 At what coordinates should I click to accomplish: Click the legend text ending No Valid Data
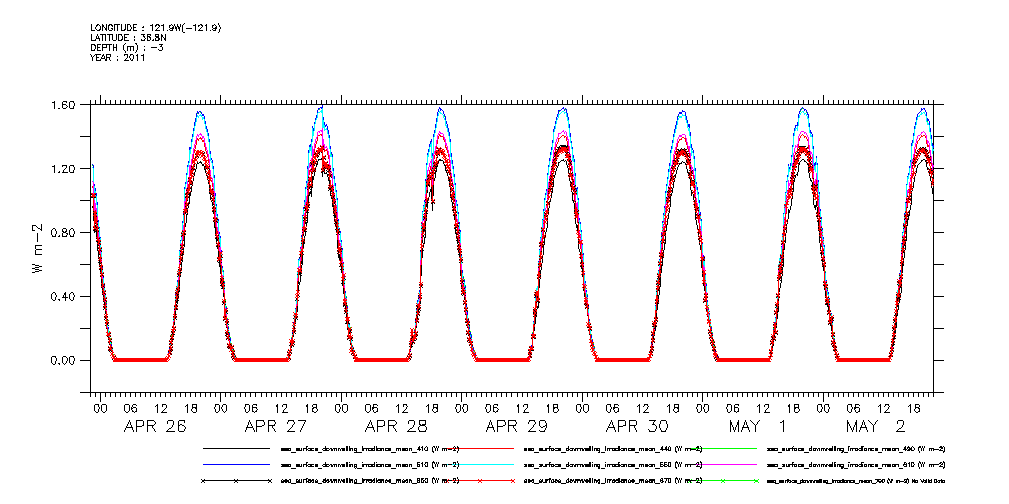[856, 481]
